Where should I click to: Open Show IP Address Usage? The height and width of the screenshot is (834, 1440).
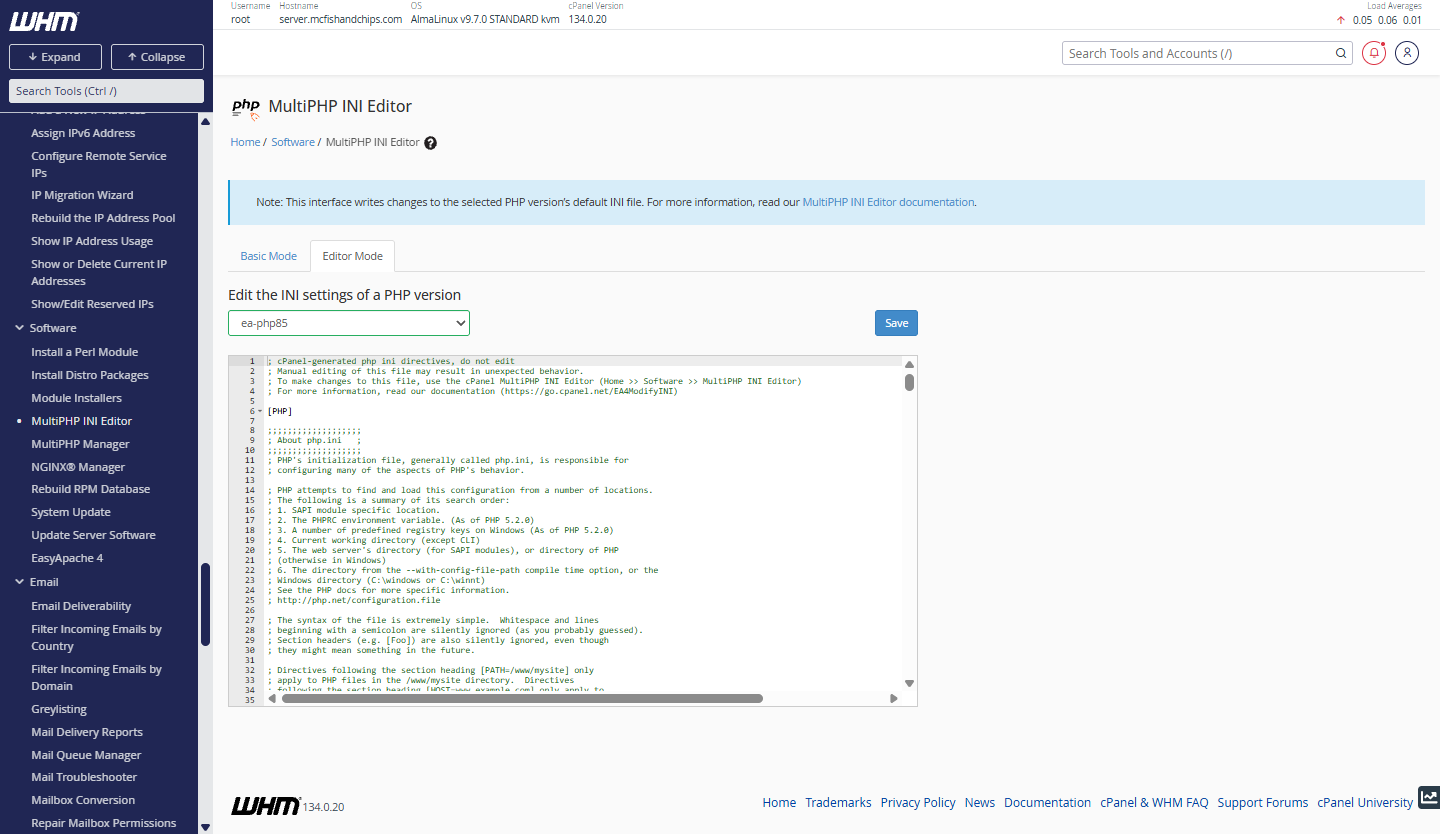coord(92,241)
